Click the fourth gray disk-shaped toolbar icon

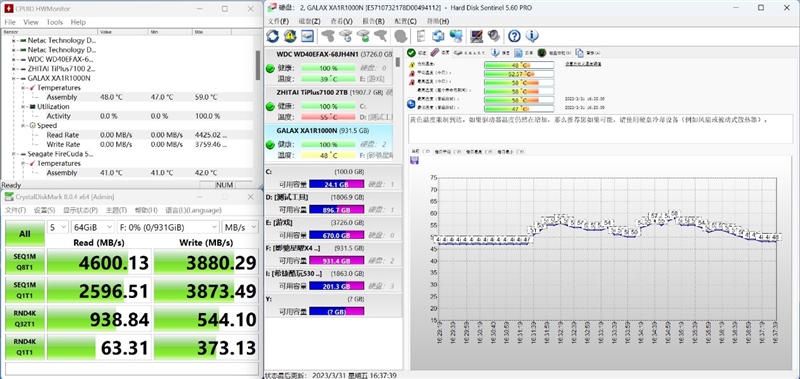[381, 36]
